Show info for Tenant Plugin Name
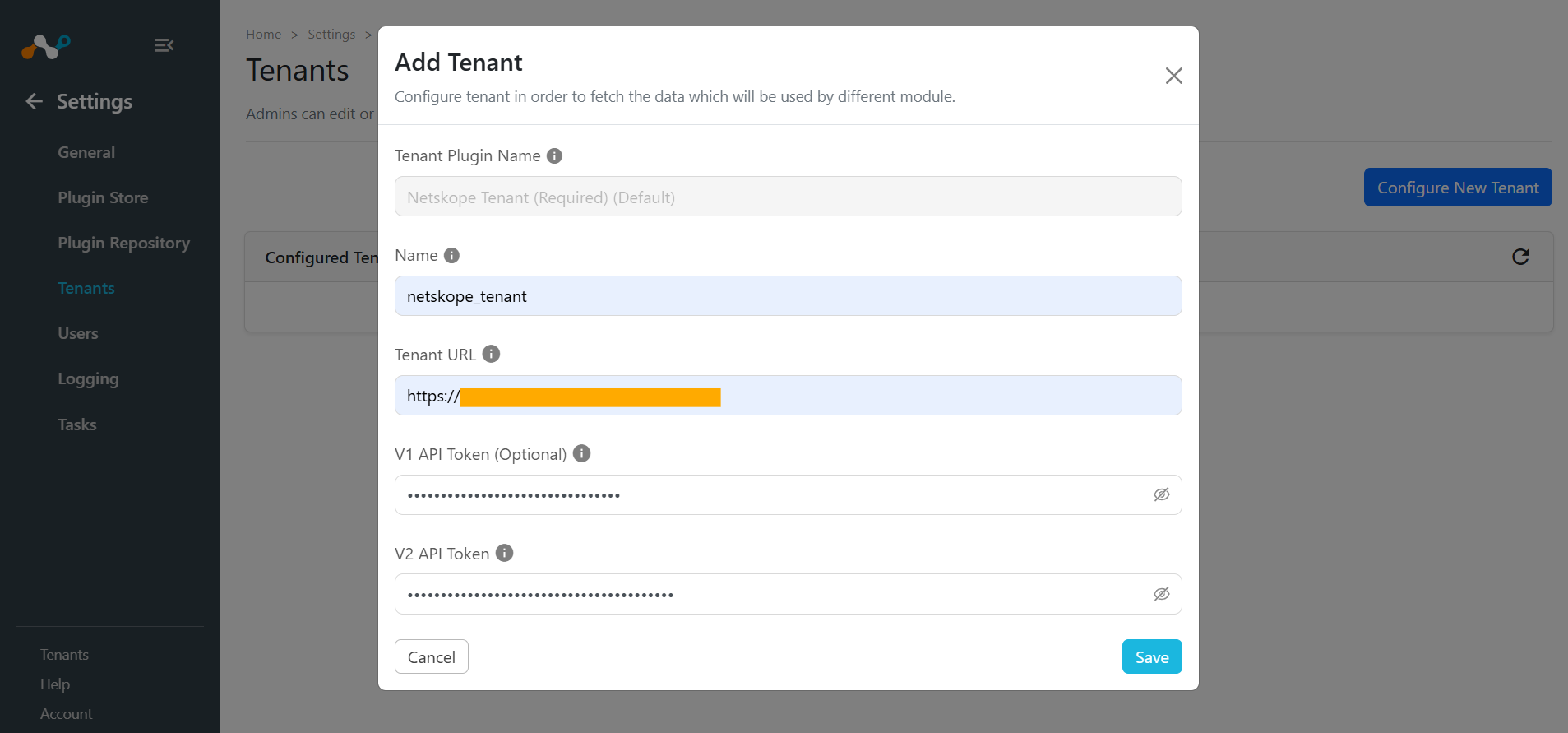The width and height of the screenshot is (1568, 733). [x=555, y=155]
